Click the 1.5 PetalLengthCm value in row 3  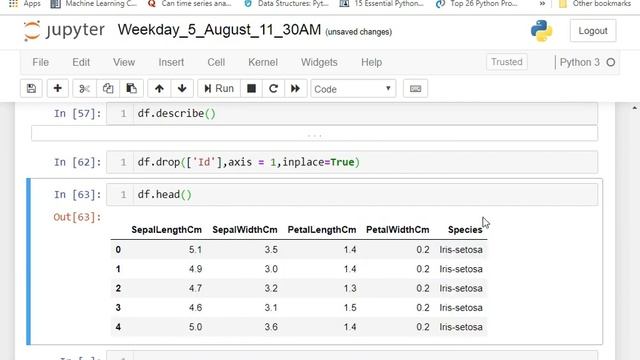pos(350,307)
